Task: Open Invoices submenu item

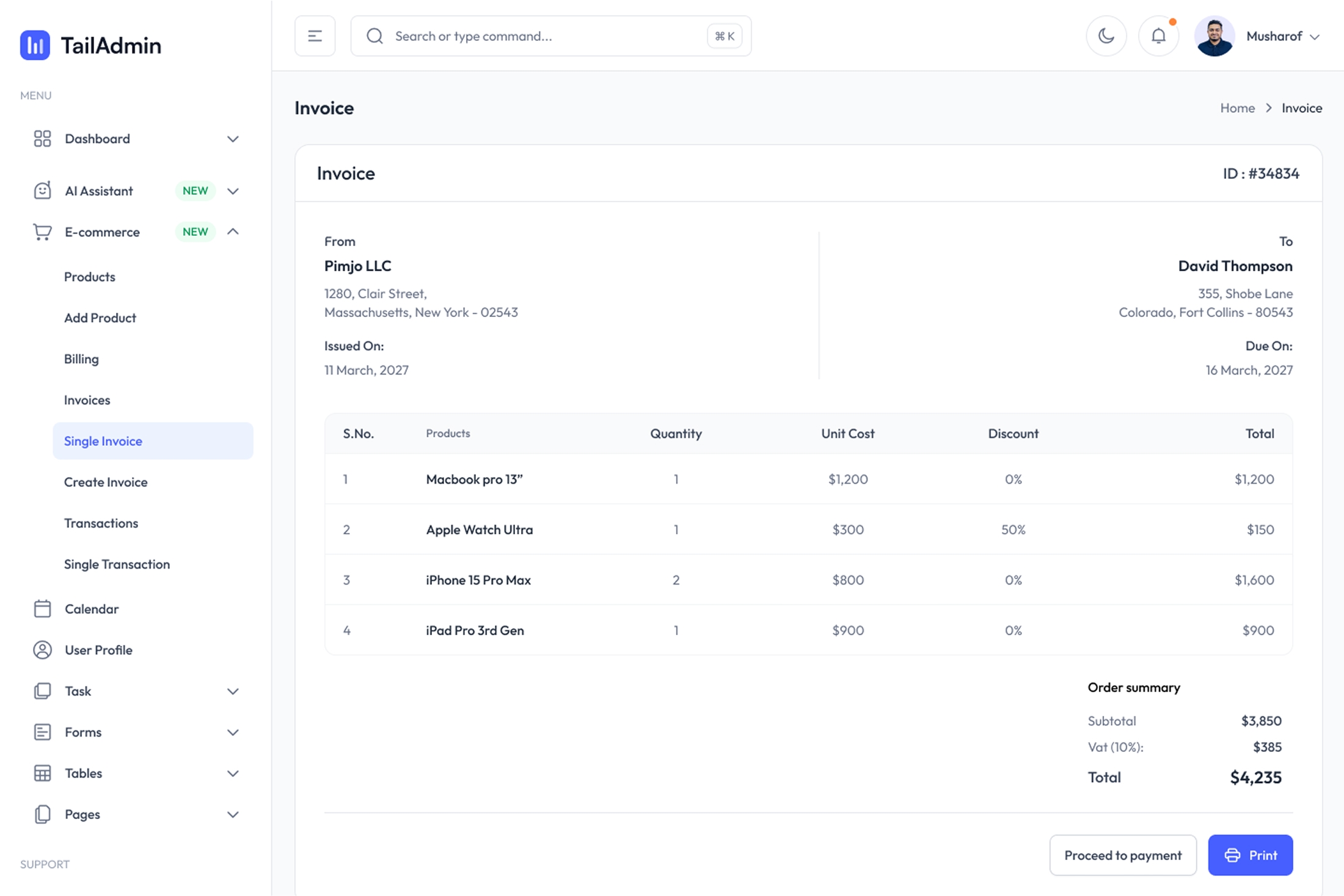Action: 87,400
